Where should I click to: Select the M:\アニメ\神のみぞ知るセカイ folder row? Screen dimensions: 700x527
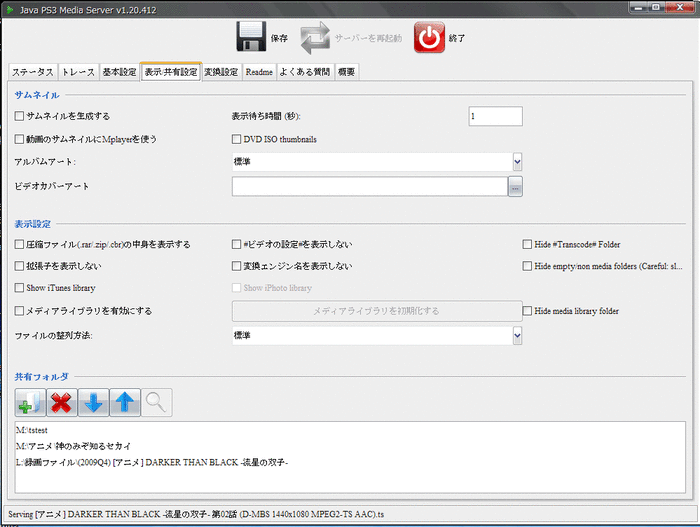(x=350, y=446)
